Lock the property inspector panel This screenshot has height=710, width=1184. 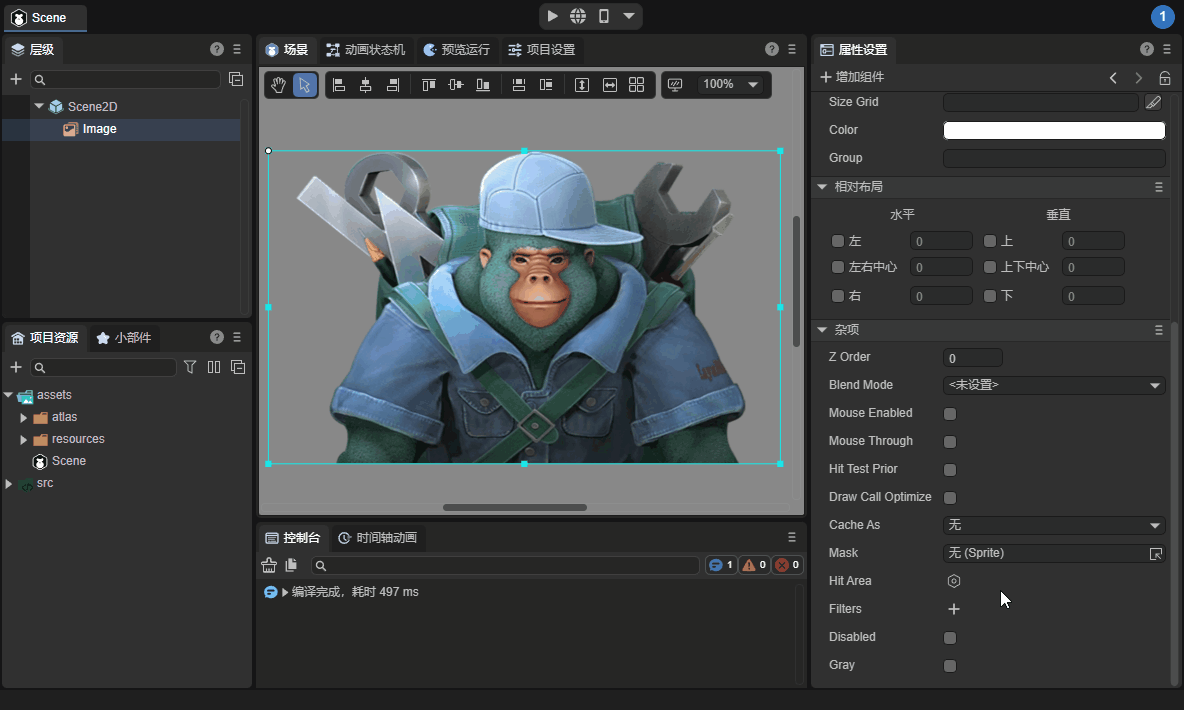click(1165, 77)
